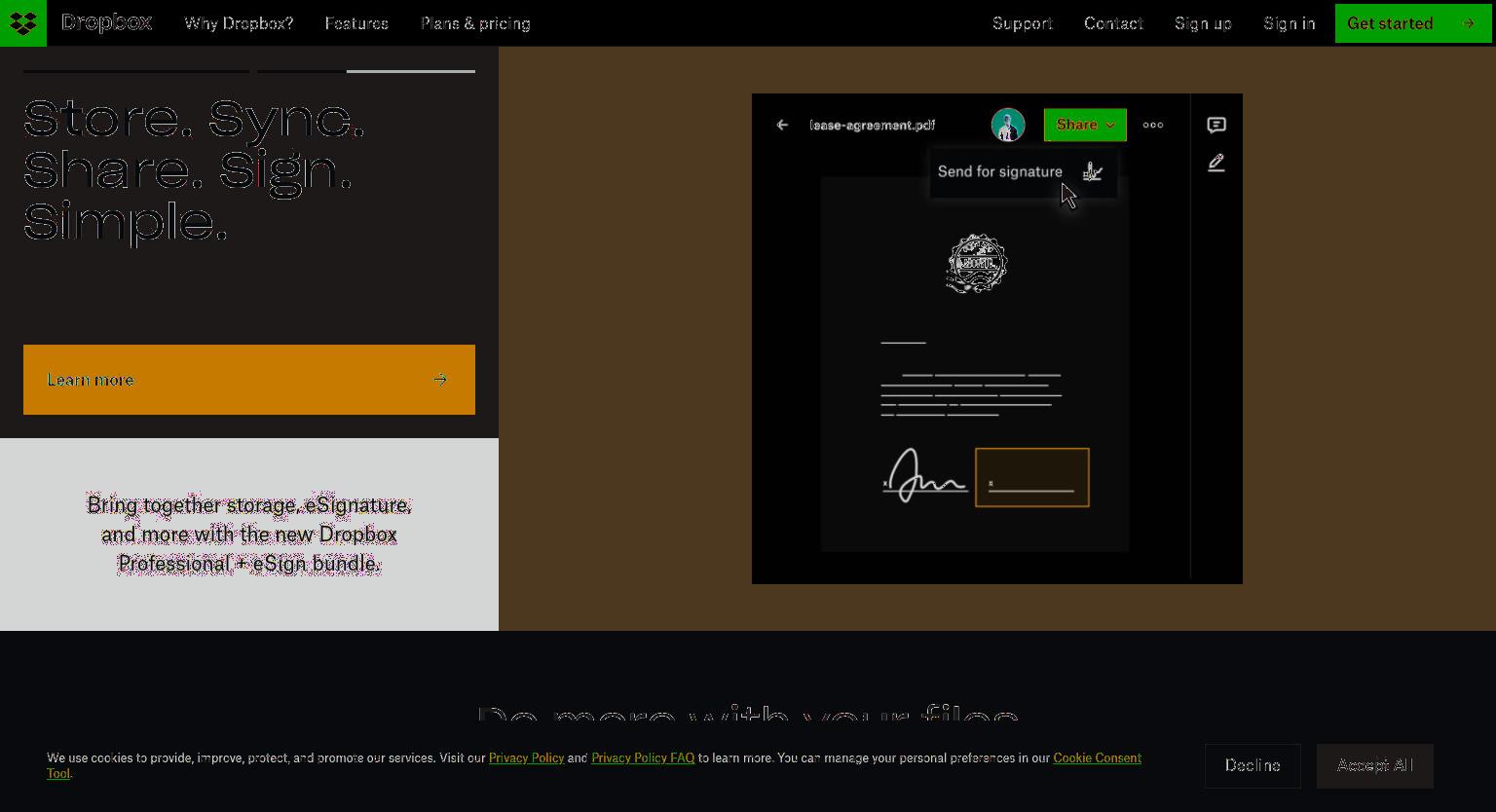Click the Sign up link
Viewport: 1496px width, 812px height.
coord(1203,23)
